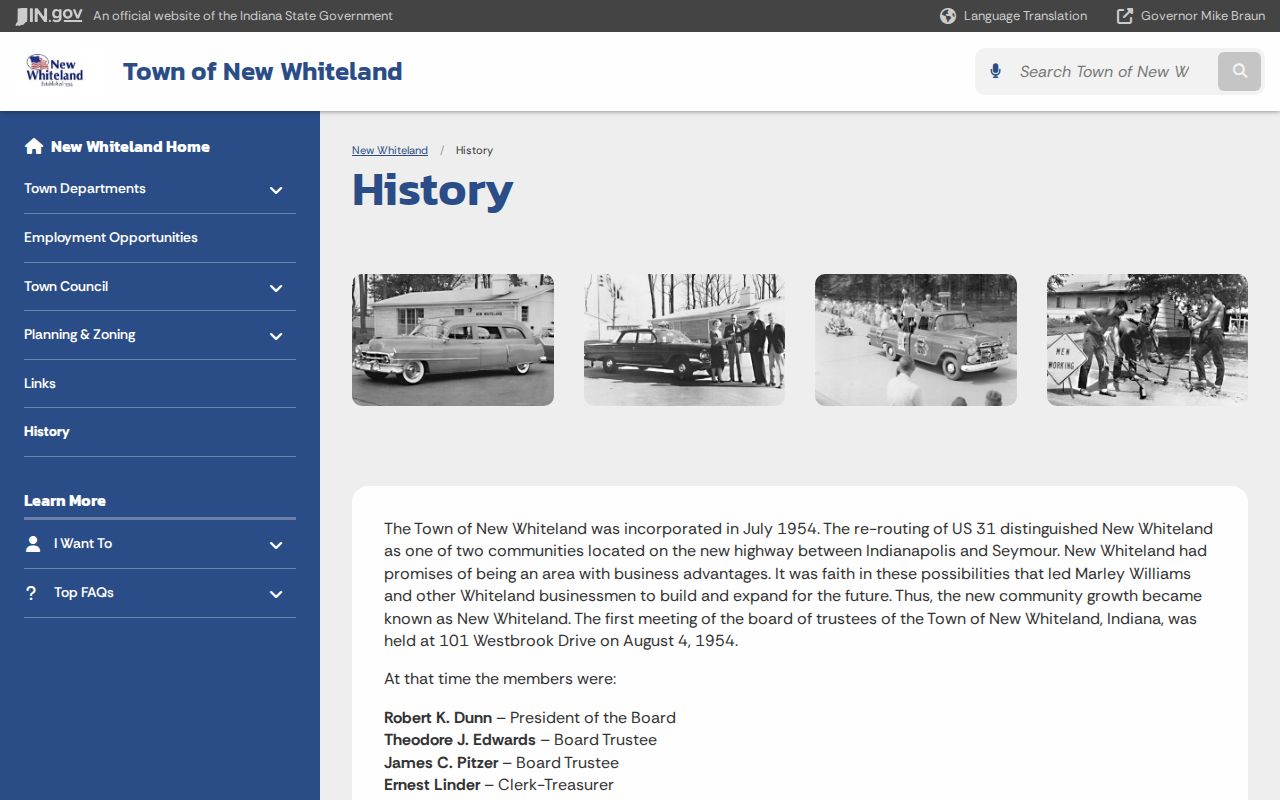Click the magnifying glass search button
The width and height of the screenshot is (1280, 800).
pyautogui.click(x=1240, y=71)
